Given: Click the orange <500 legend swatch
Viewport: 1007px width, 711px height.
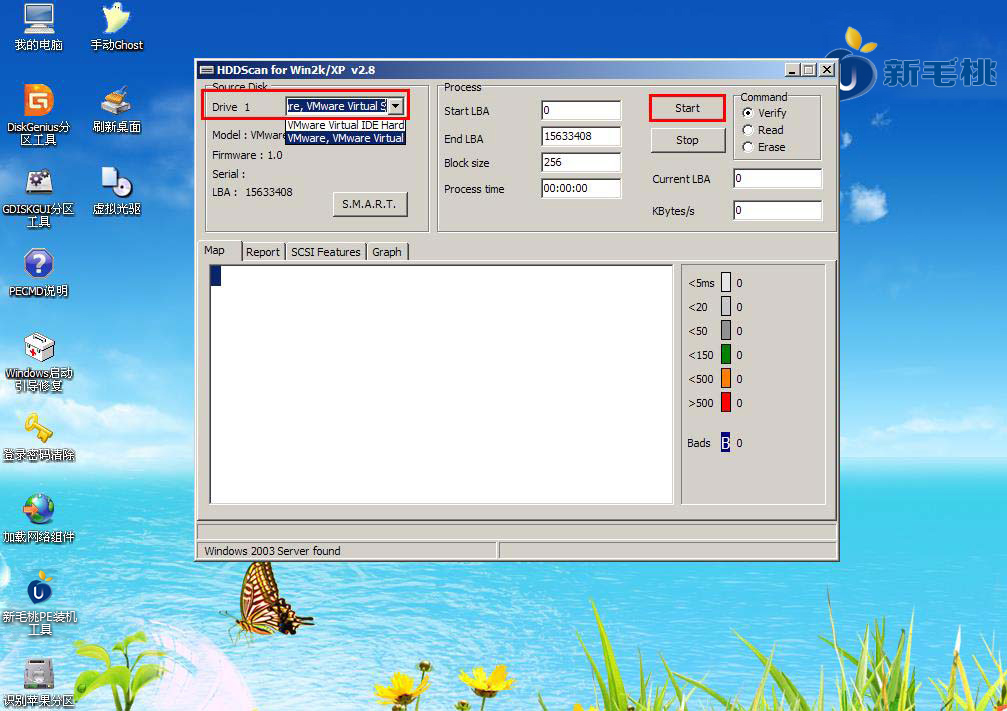Looking at the screenshot, I should click(726, 378).
